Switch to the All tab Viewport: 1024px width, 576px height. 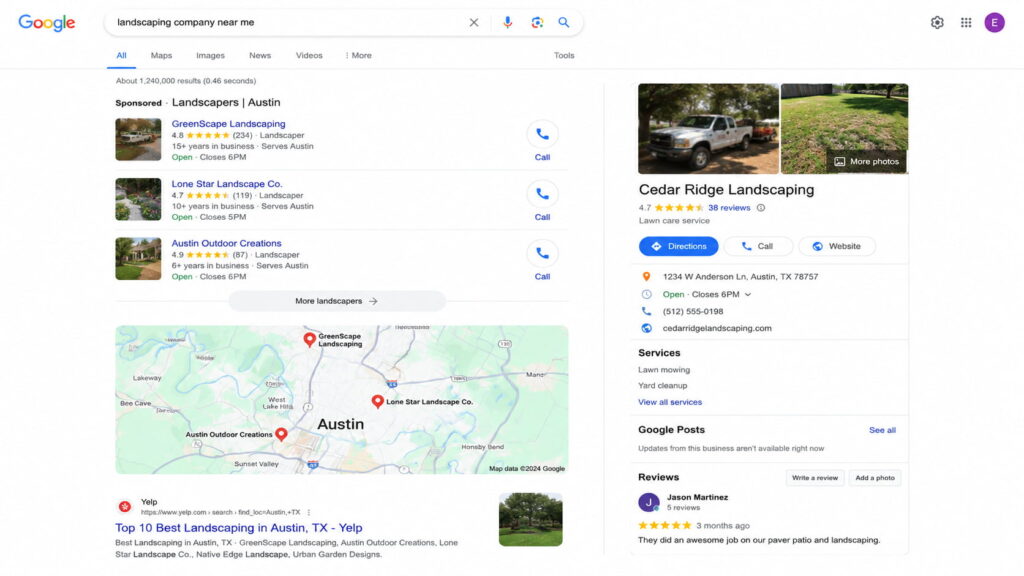pyautogui.click(x=121, y=56)
